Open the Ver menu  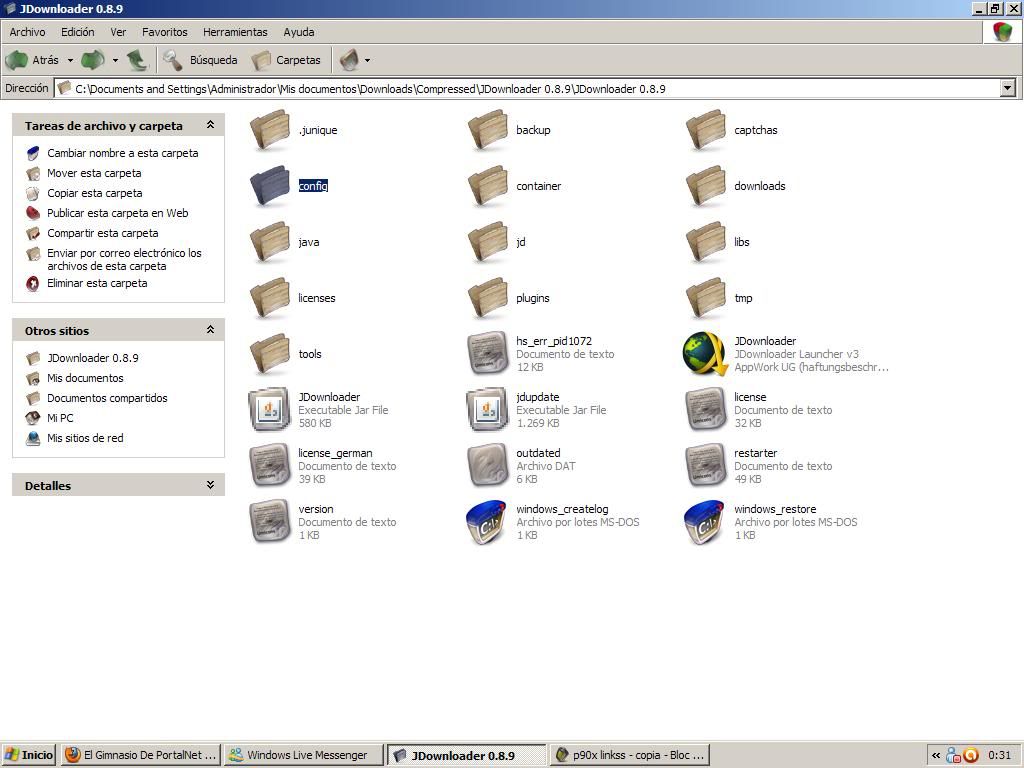click(x=118, y=32)
